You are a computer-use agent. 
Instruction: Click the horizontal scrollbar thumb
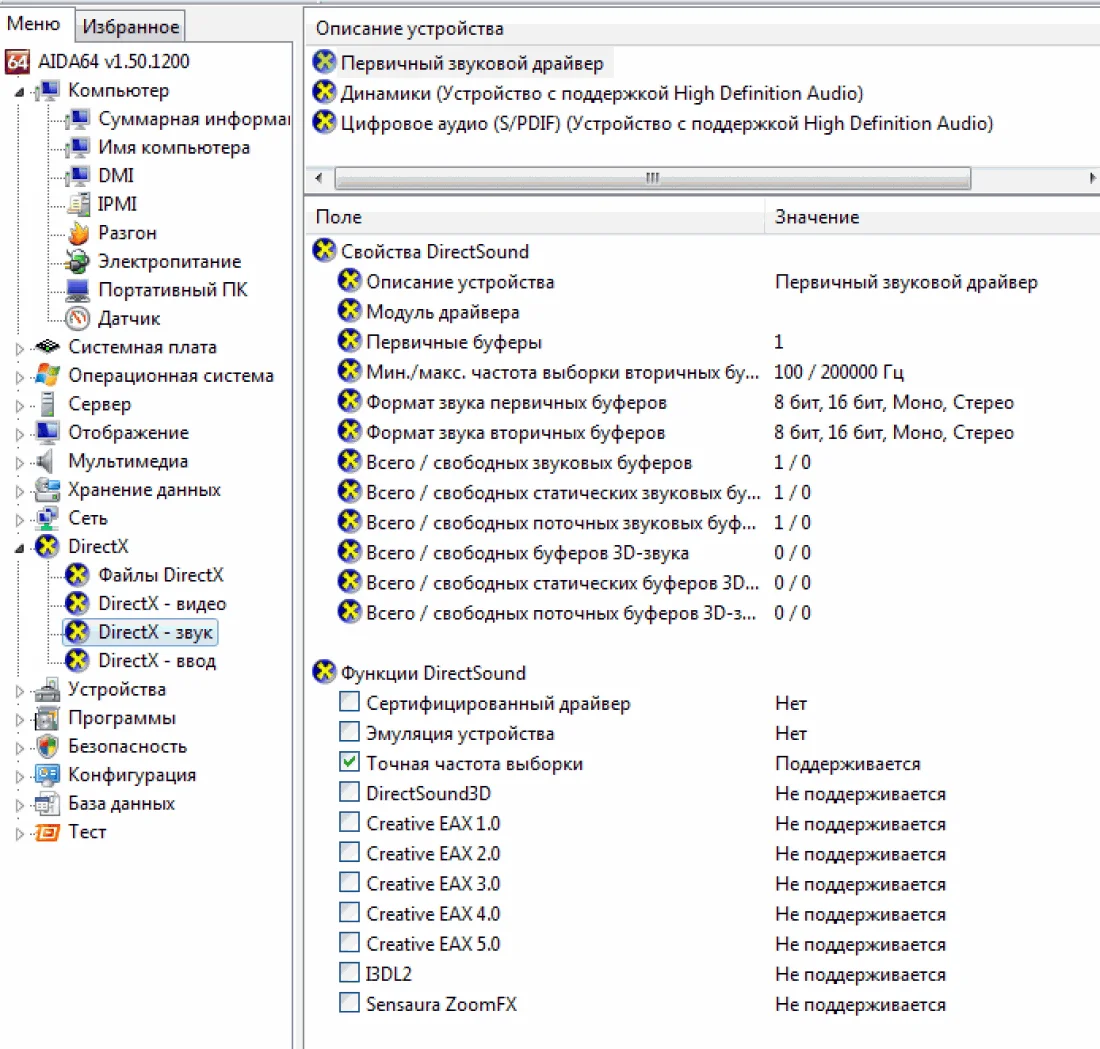click(x=652, y=178)
